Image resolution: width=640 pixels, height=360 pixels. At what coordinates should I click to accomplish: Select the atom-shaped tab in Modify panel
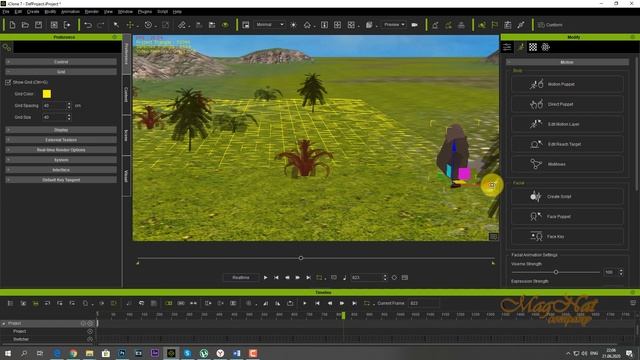546,47
